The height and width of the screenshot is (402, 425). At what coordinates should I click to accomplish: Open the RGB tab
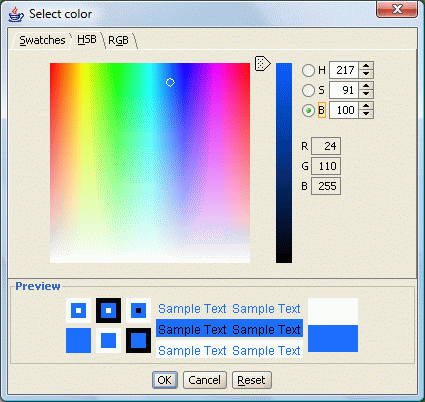coord(118,41)
